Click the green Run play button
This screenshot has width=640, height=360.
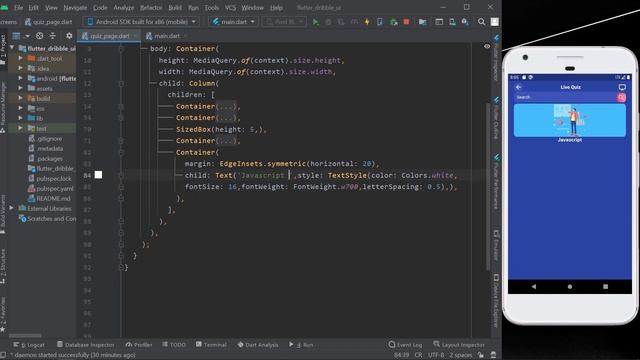click(x=316, y=22)
